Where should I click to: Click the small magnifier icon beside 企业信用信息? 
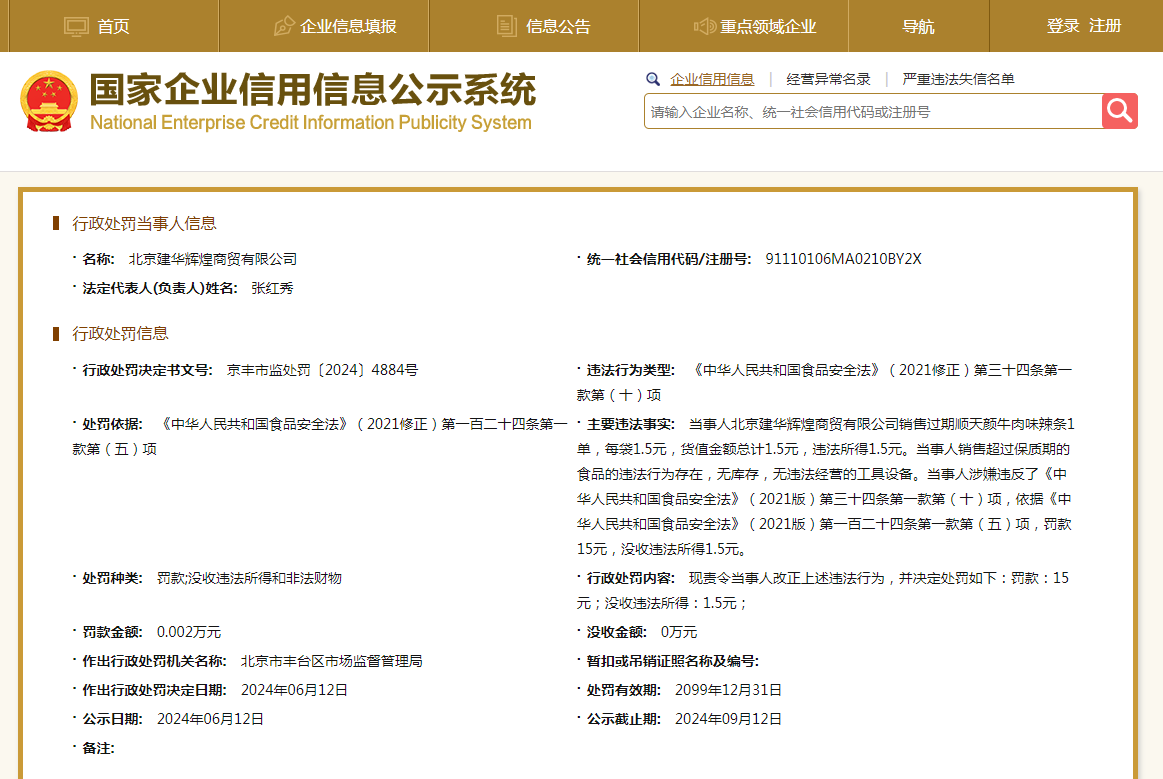pyautogui.click(x=653, y=79)
